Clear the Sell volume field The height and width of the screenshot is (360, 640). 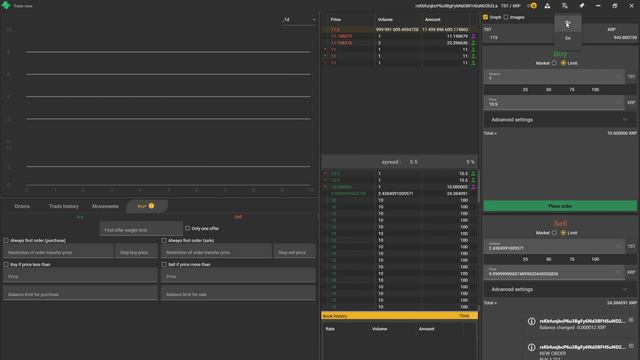click(x=618, y=246)
